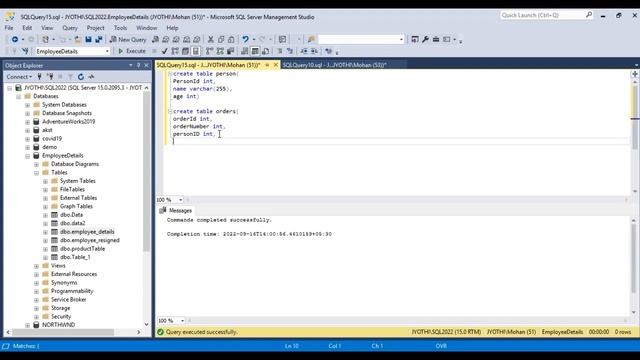Viewport: 640px width, 360px height.
Task: Select the Database Diagrams folder
Action: point(75,164)
